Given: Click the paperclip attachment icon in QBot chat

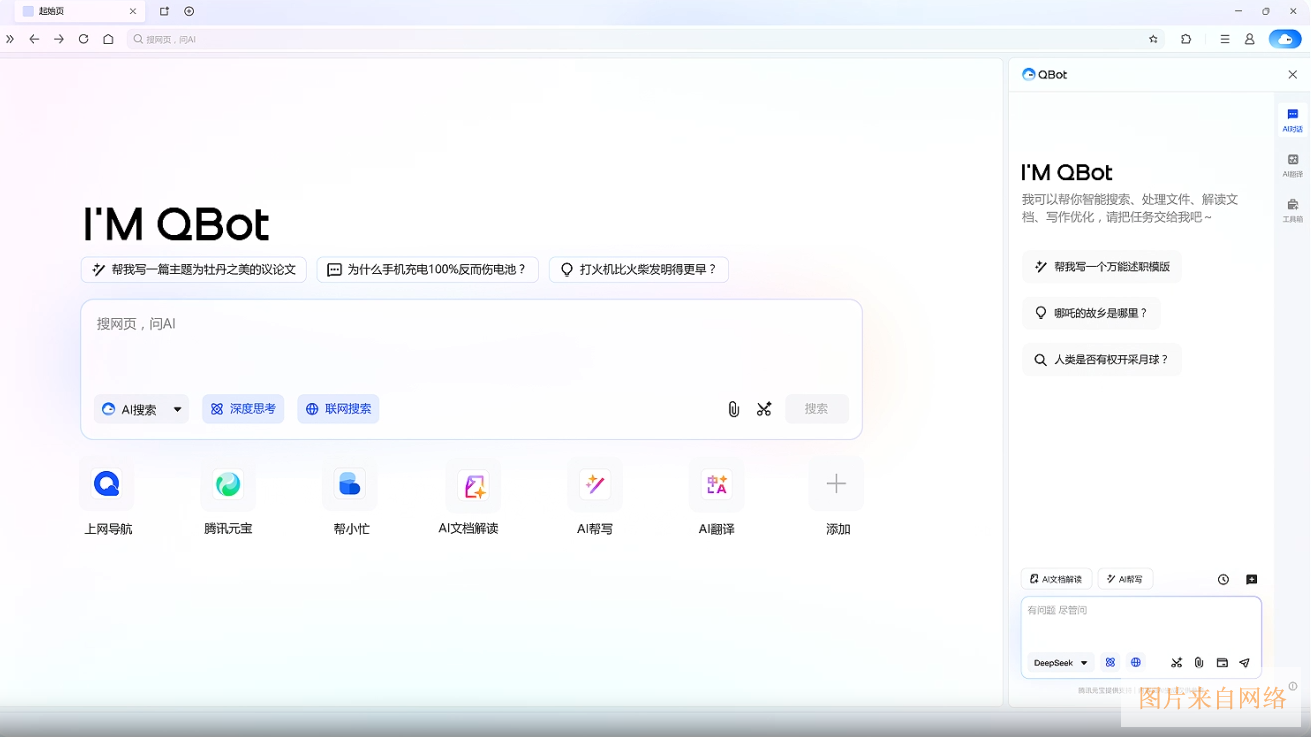Looking at the screenshot, I should pyautogui.click(x=1199, y=662).
